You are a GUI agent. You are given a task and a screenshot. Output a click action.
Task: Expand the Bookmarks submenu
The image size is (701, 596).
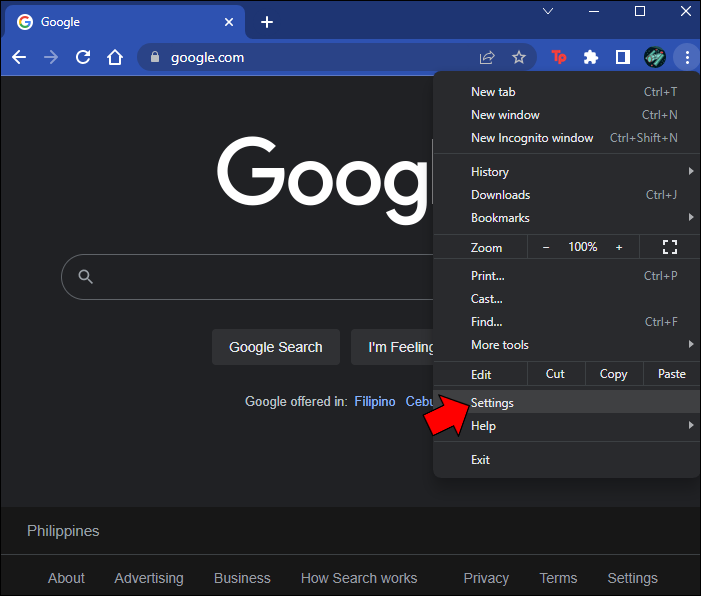(x=566, y=218)
